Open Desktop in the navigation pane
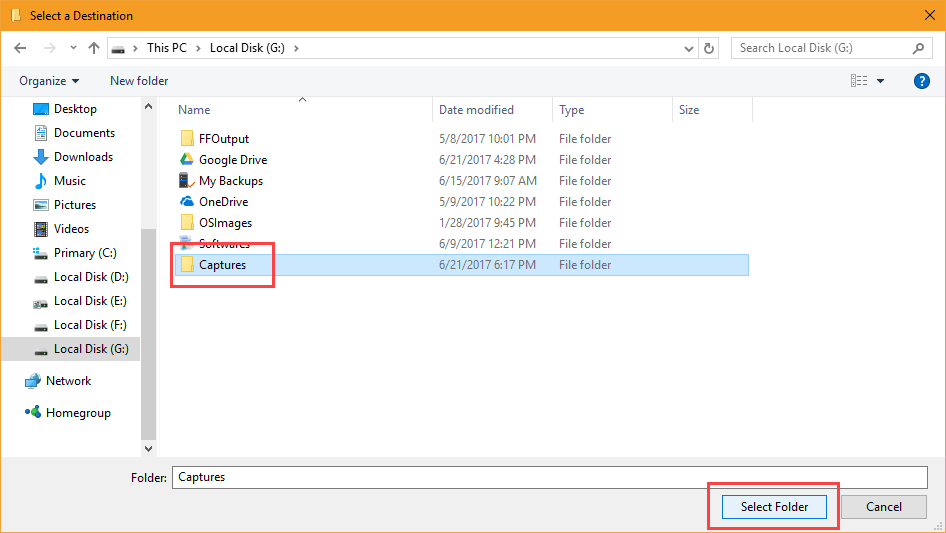The image size is (946, 533). pyautogui.click(x=75, y=109)
